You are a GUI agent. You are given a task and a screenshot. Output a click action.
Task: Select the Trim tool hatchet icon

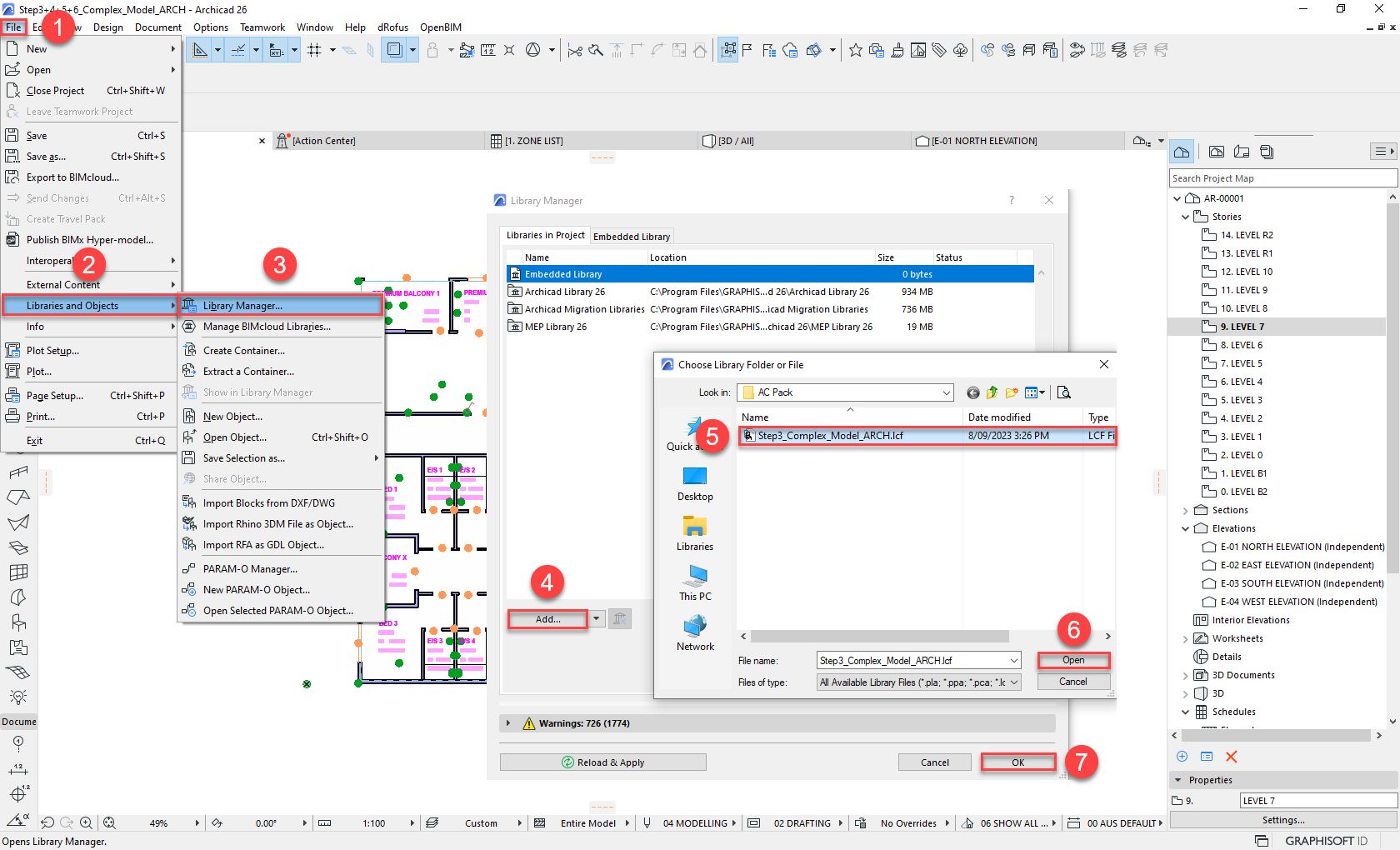pyautogui.click(x=596, y=50)
